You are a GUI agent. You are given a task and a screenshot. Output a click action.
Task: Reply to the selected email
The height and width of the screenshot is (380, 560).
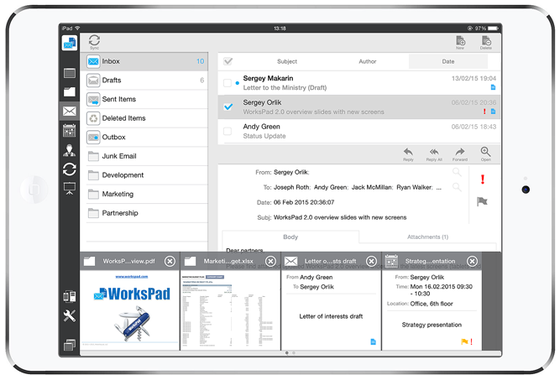(408, 154)
